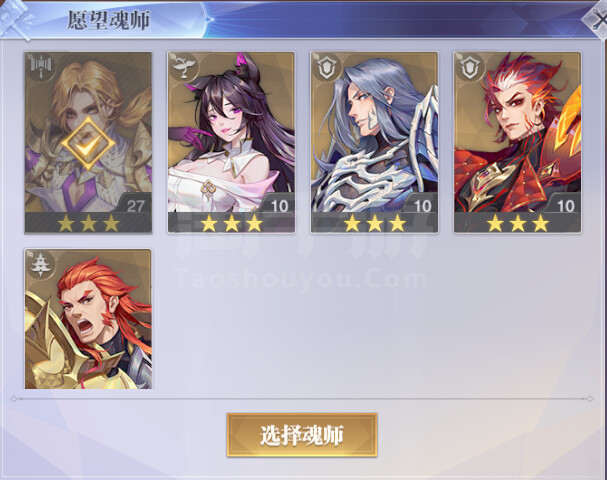Close the 愿望魂师 dialog
The height and width of the screenshot is (480, 607).
point(597,19)
